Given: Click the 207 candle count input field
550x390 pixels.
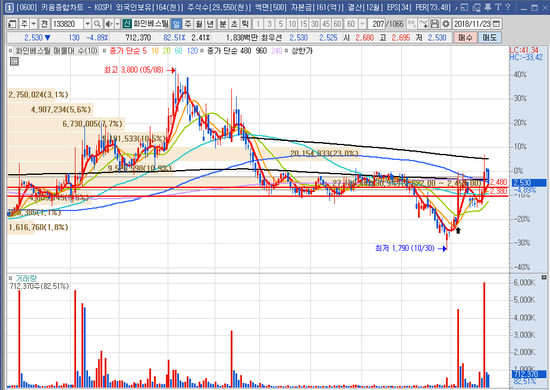Looking at the screenshot, I should [x=377, y=24].
